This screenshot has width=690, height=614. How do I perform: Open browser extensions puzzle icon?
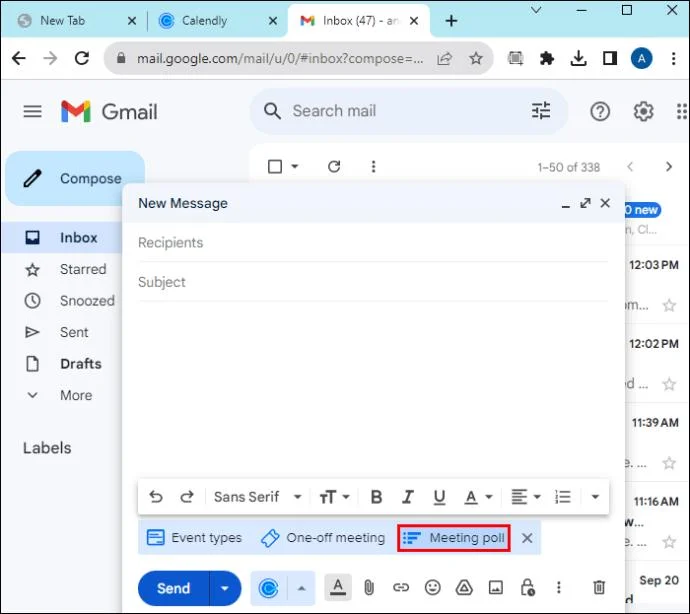pyautogui.click(x=547, y=58)
